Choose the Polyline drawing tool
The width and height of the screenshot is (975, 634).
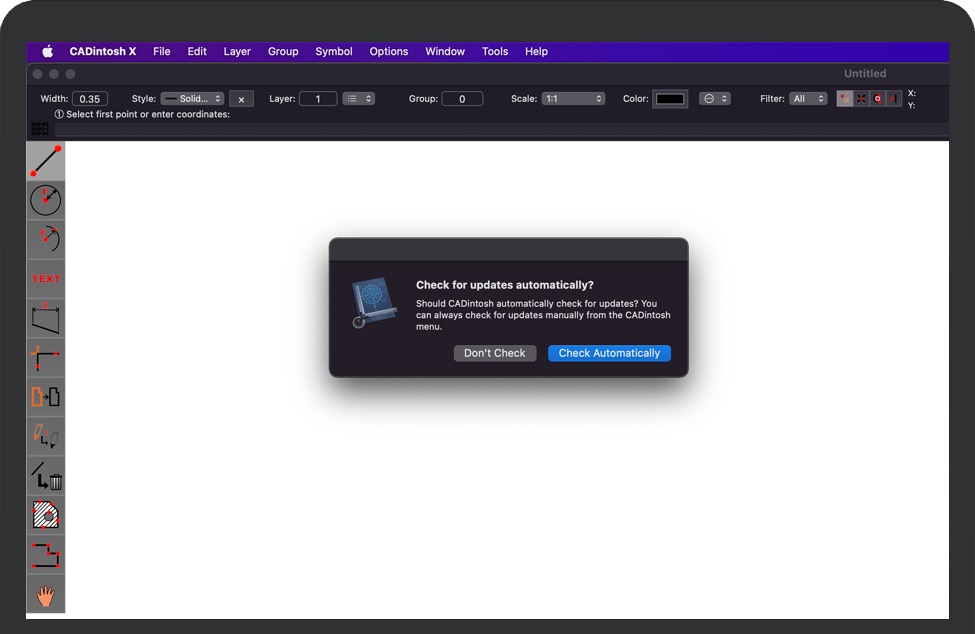point(45,555)
